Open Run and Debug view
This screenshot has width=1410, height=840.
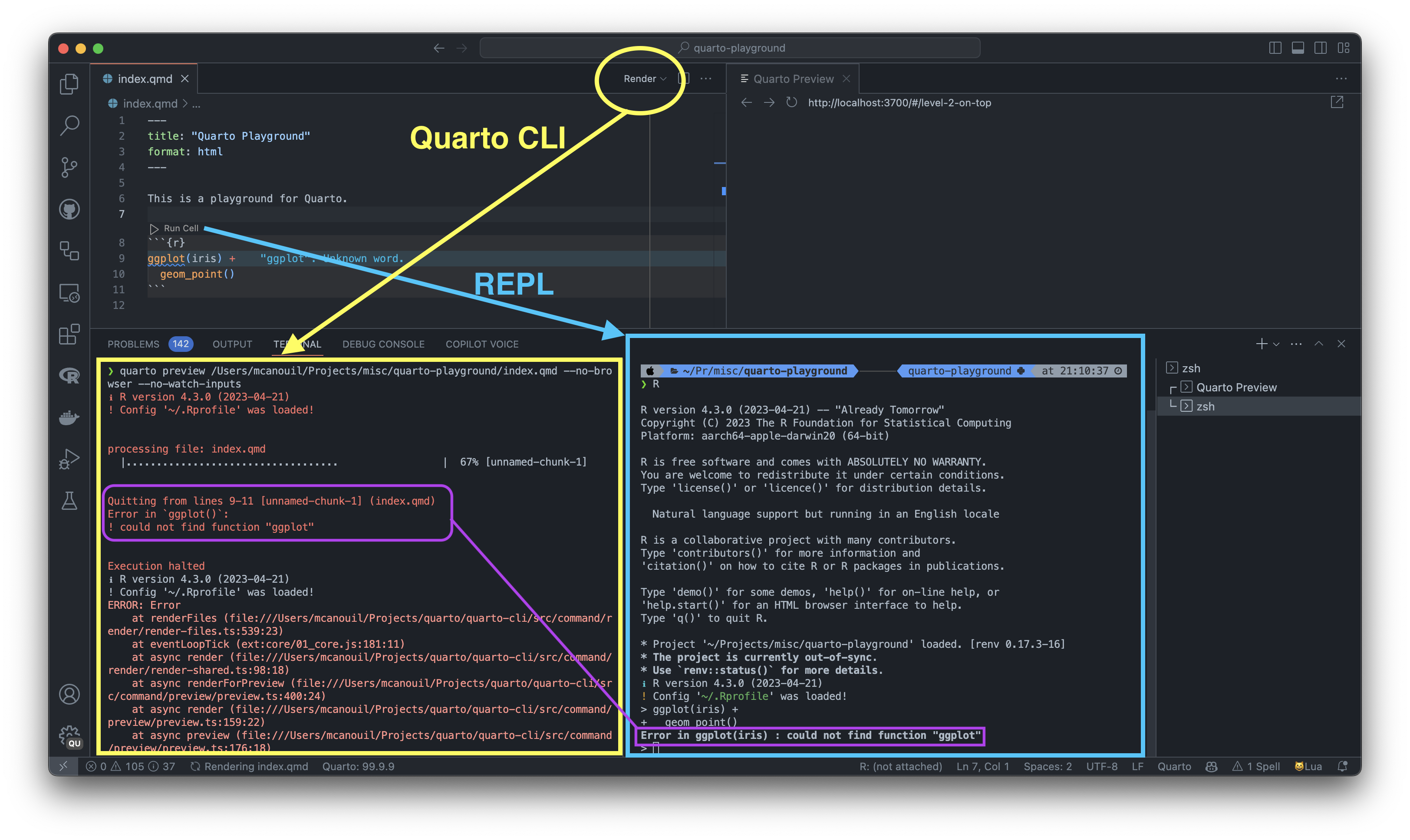(x=69, y=459)
